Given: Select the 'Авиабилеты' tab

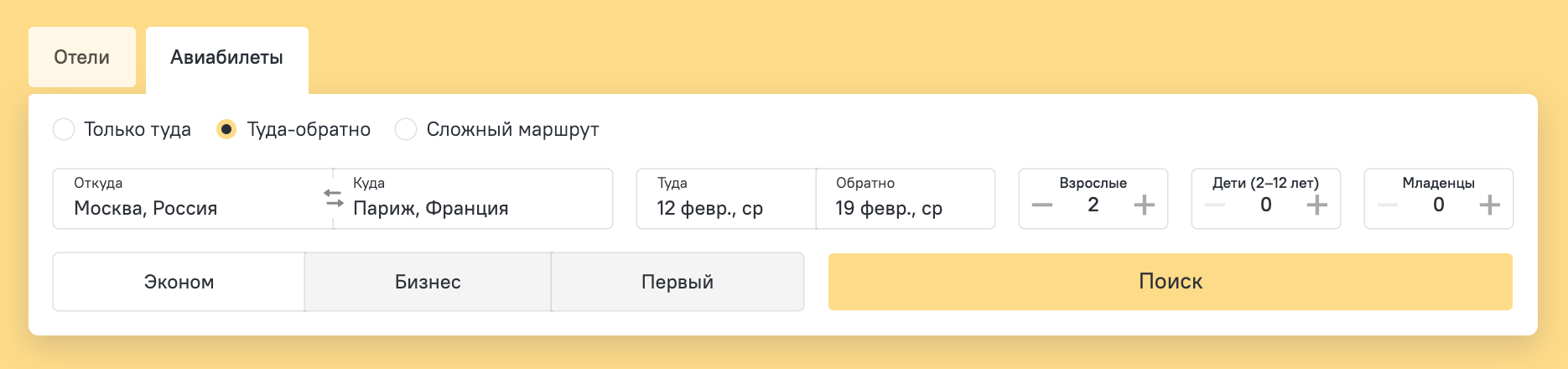Looking at the screenshot, I should click(226, 57).
